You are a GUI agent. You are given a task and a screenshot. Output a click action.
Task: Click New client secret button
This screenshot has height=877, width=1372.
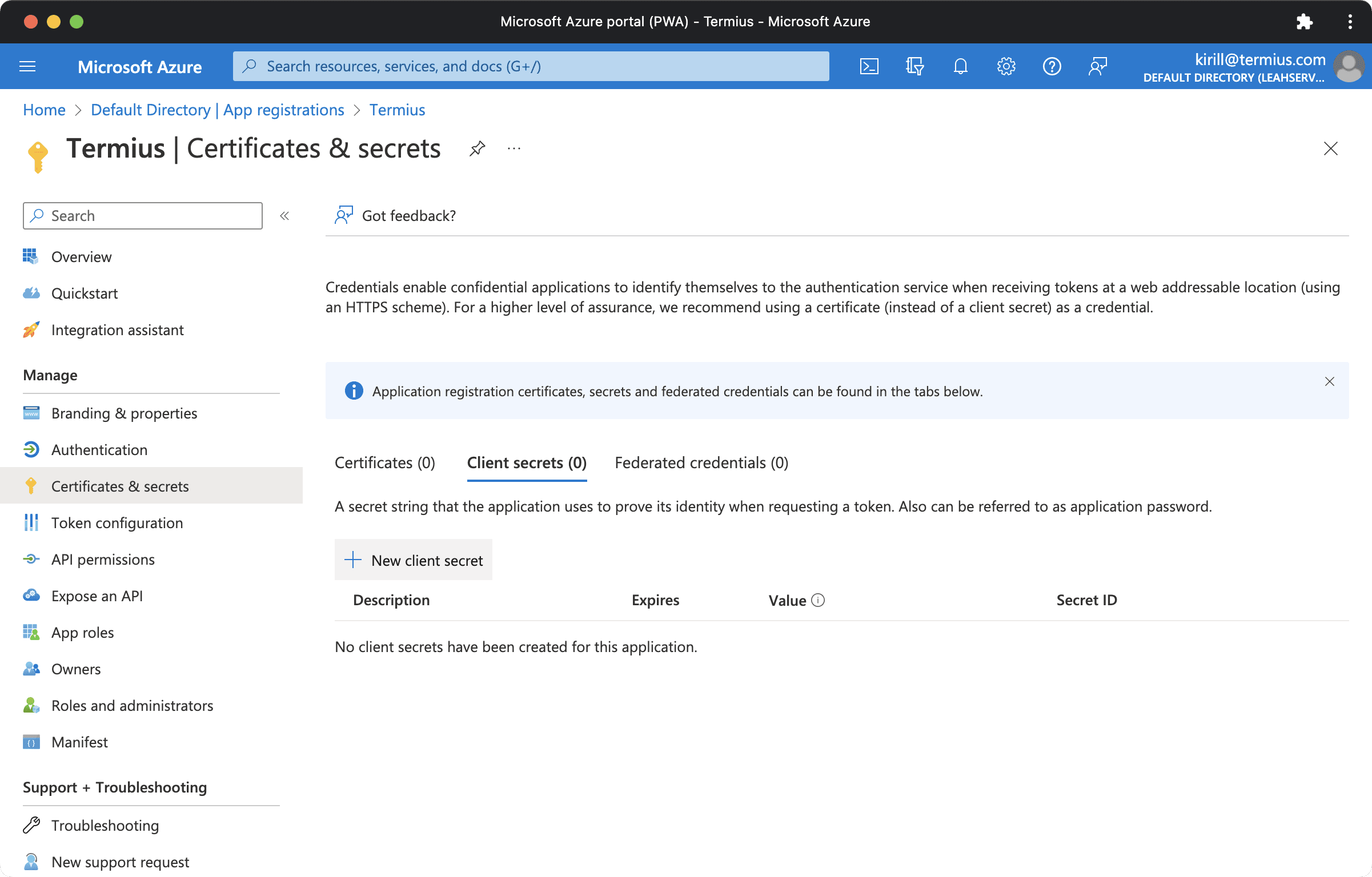tap(414, 560)
